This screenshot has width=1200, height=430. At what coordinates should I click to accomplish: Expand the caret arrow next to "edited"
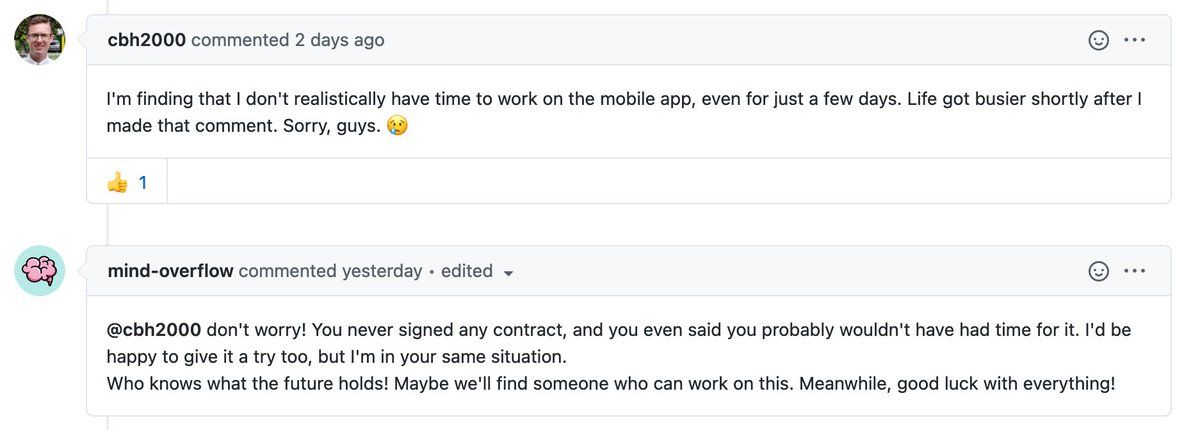pos(508,273)
